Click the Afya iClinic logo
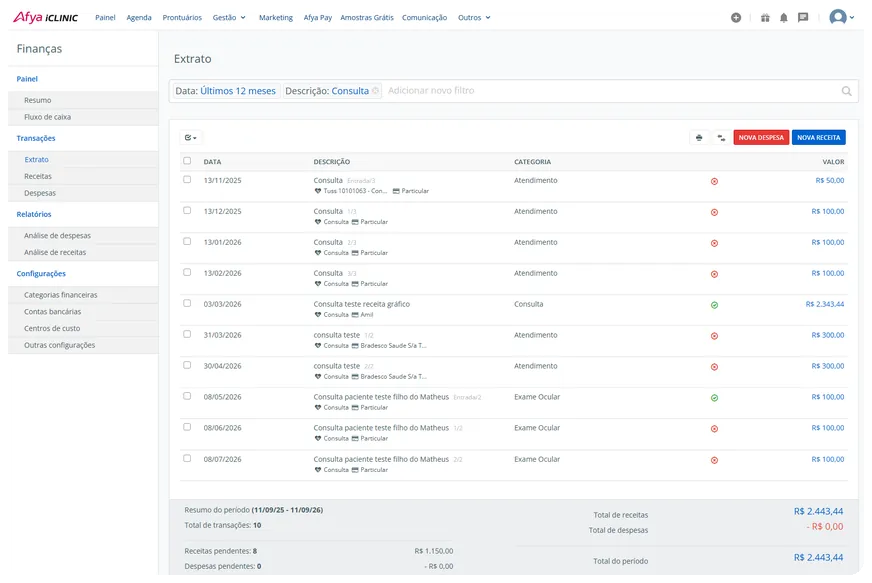This screenshot has width=872, height=583. (46, 17)
